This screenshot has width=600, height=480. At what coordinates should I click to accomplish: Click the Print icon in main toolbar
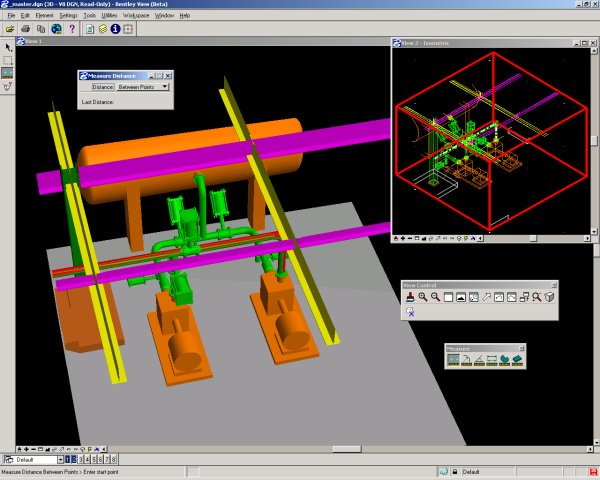point(24,29)
